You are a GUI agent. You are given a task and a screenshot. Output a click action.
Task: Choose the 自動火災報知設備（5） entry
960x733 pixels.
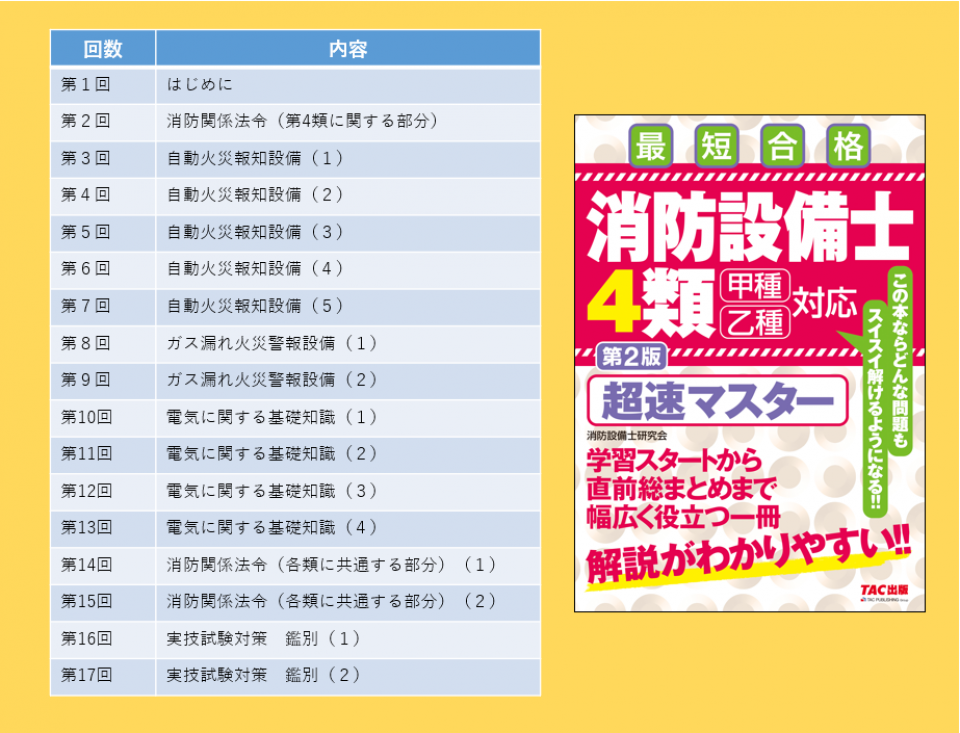[256, 306]
